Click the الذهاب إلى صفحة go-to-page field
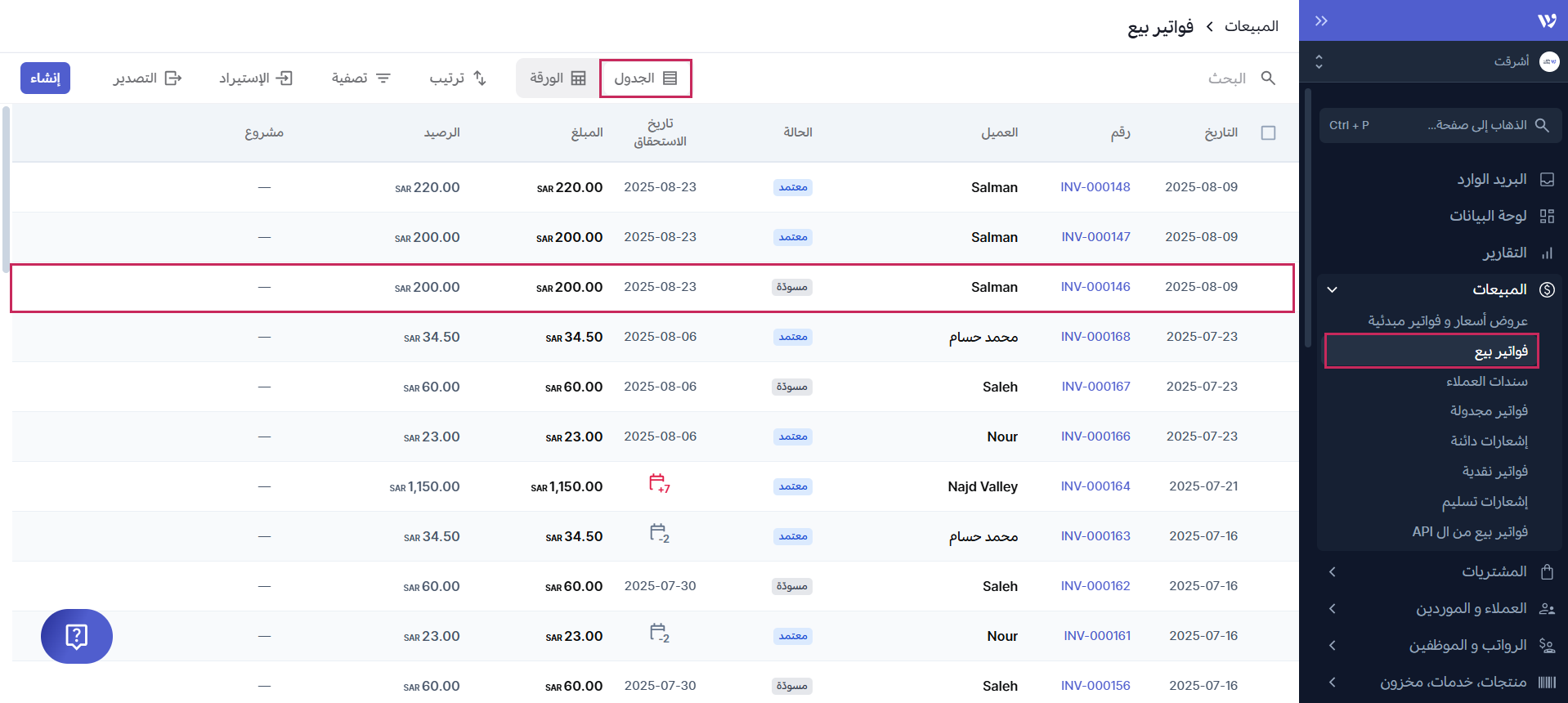Viewport: 1568px width, 703px height. click(x=1440, y=125)
